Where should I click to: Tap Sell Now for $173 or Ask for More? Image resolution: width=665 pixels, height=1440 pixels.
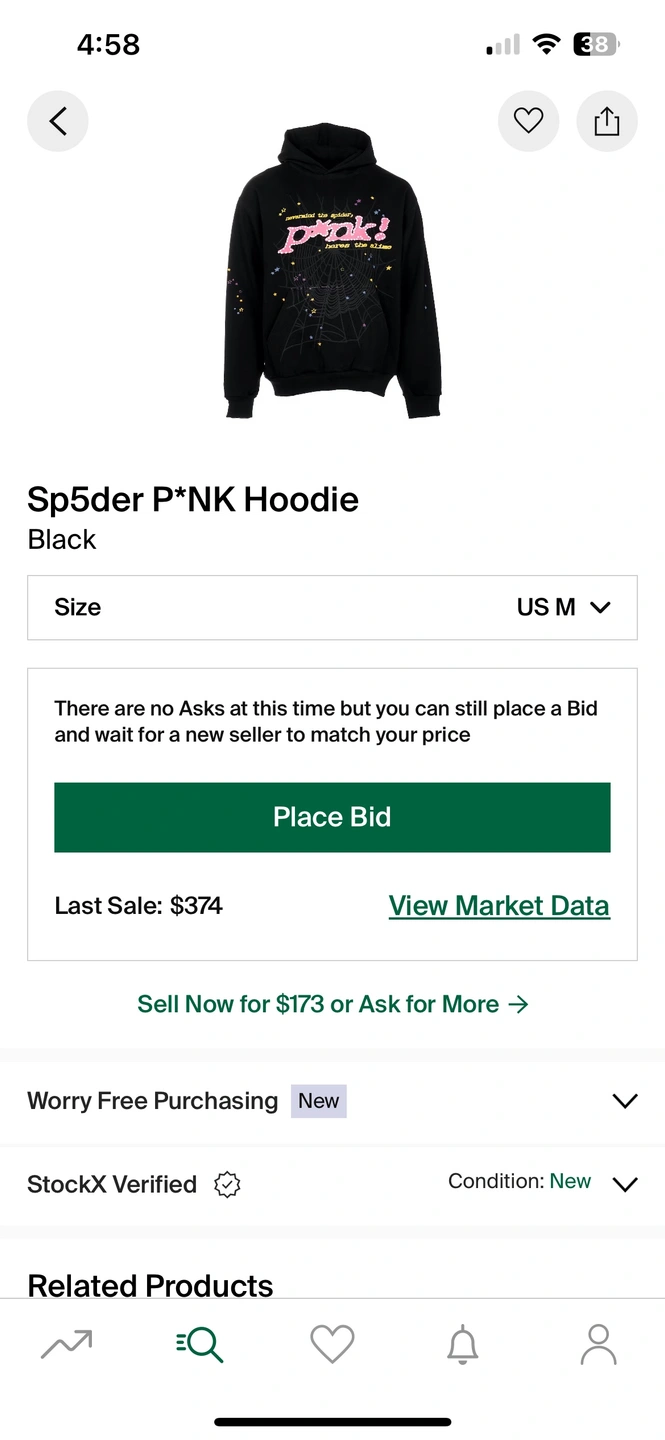pos(332,1004)
